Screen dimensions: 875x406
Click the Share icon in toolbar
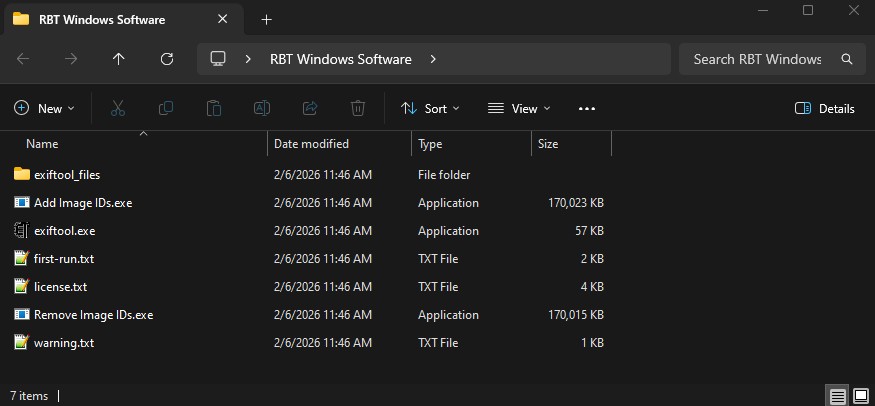(x=310, y=108)
